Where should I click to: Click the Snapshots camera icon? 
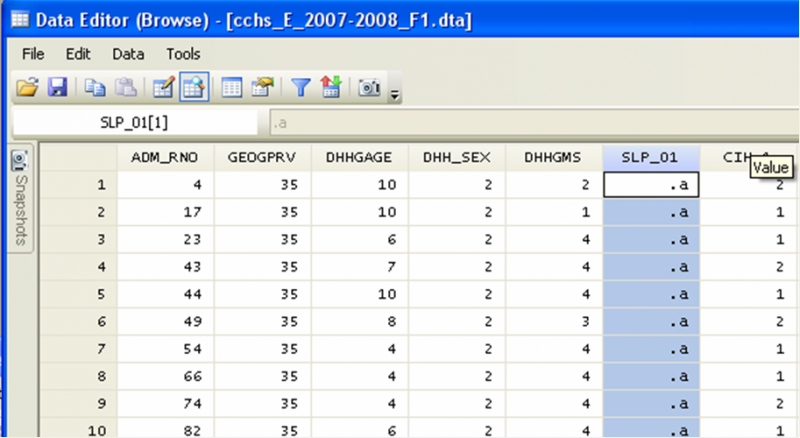(370, 88)
